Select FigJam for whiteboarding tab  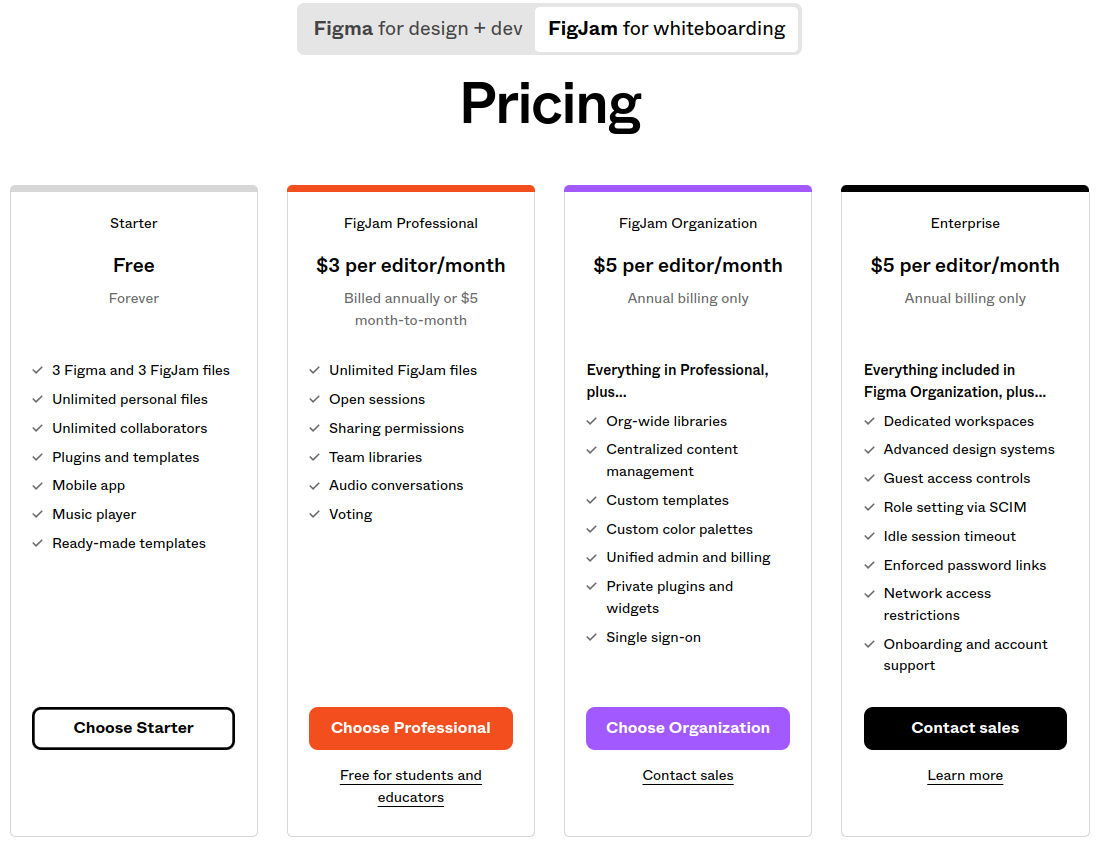point(666,29)
